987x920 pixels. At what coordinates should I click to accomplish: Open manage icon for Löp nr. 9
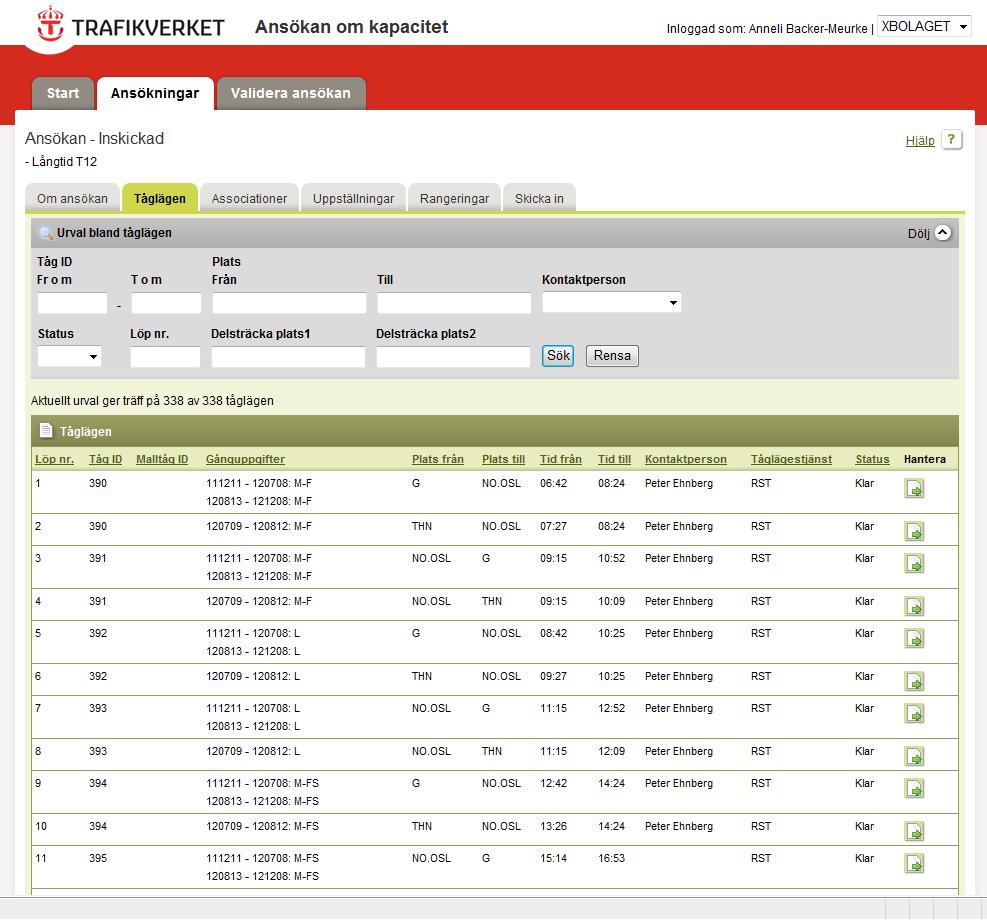tap(914, 788)
